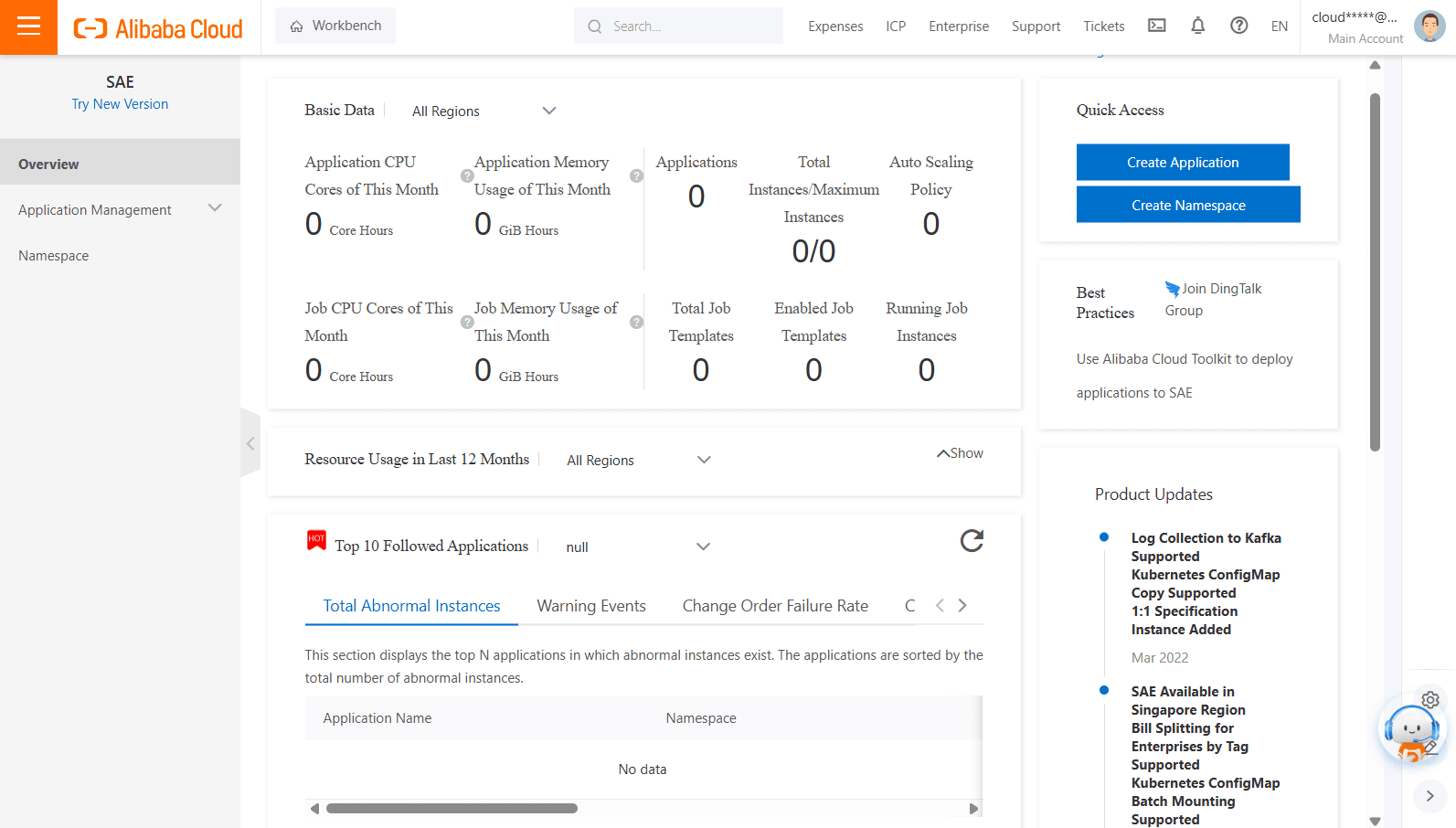Refresh the Top 10 Followed Applications panel

(x=972, y=541)
